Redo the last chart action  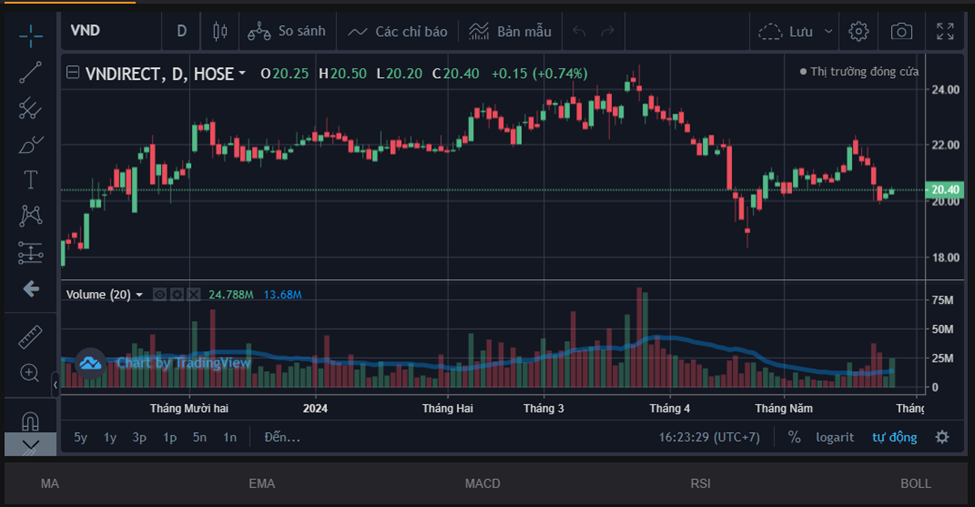point(608,31)
